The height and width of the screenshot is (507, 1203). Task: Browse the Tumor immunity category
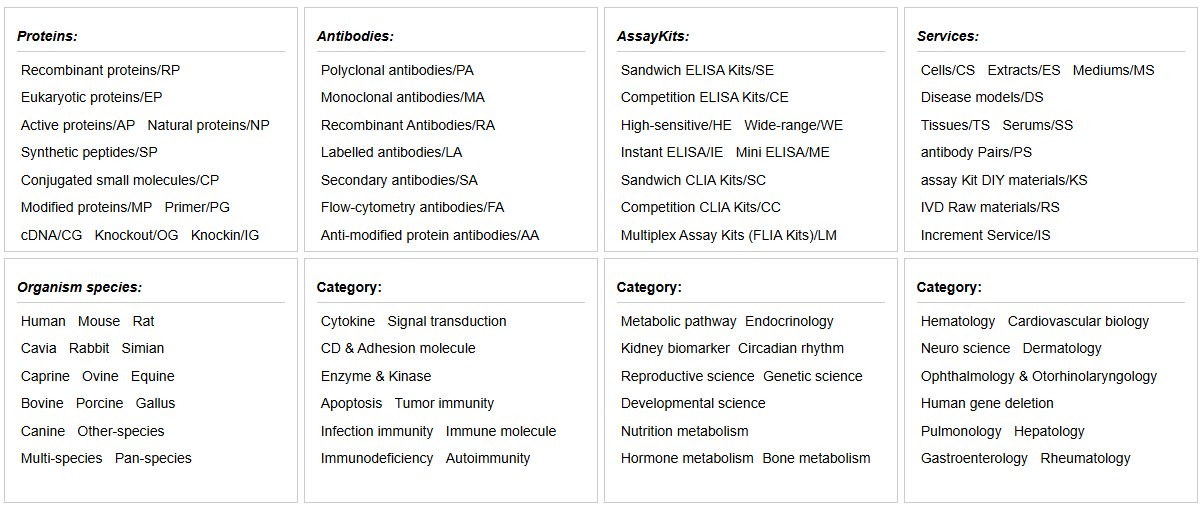(444, 403)
